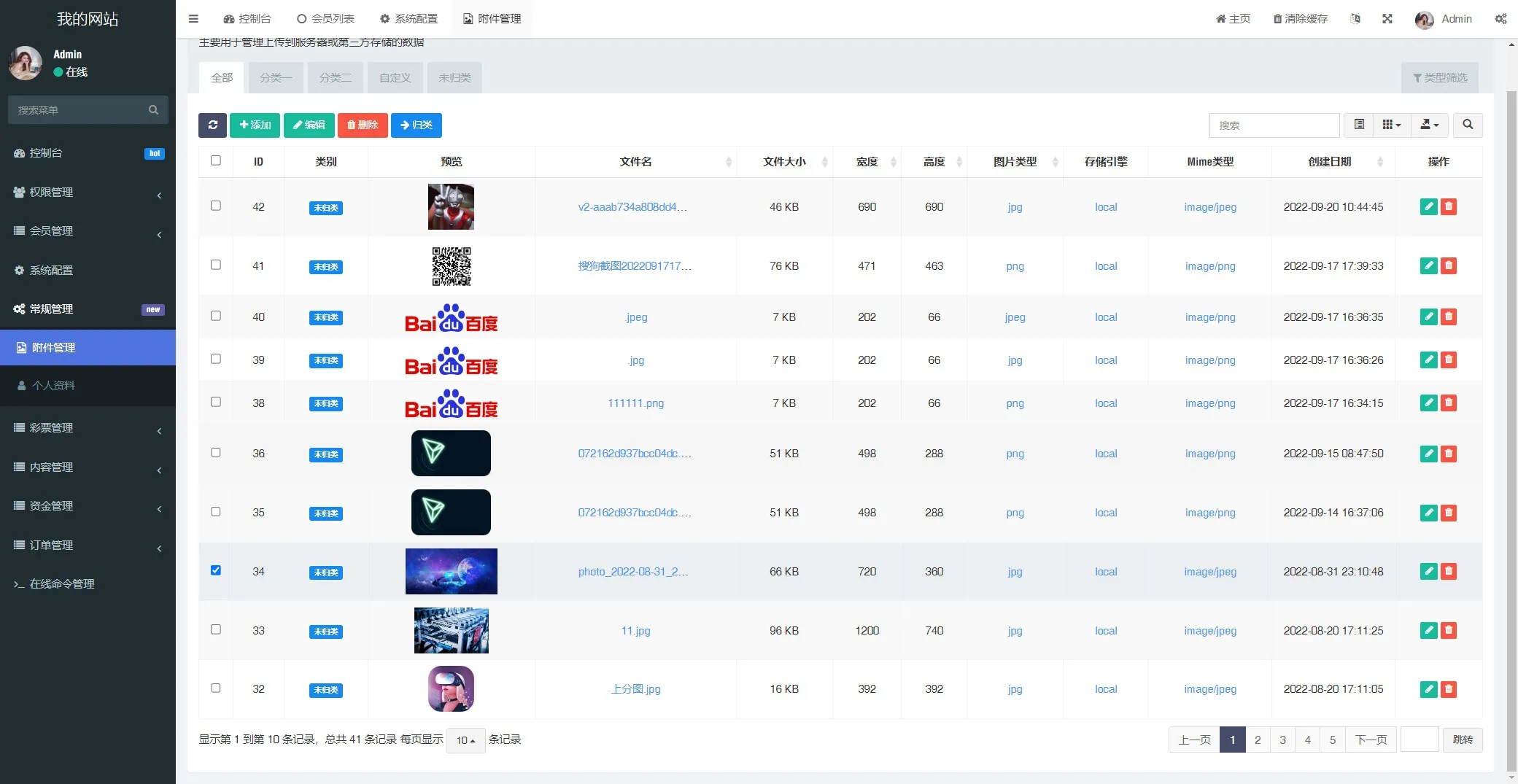The image size is (1518, 784).
Task: Open 系统配置 in top navigation
Action: pos(408,19)
